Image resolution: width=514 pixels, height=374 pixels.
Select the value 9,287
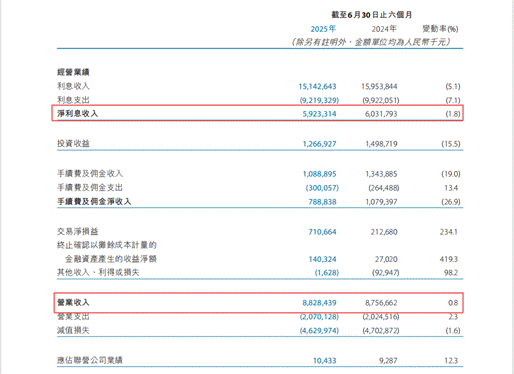[388, 361]
